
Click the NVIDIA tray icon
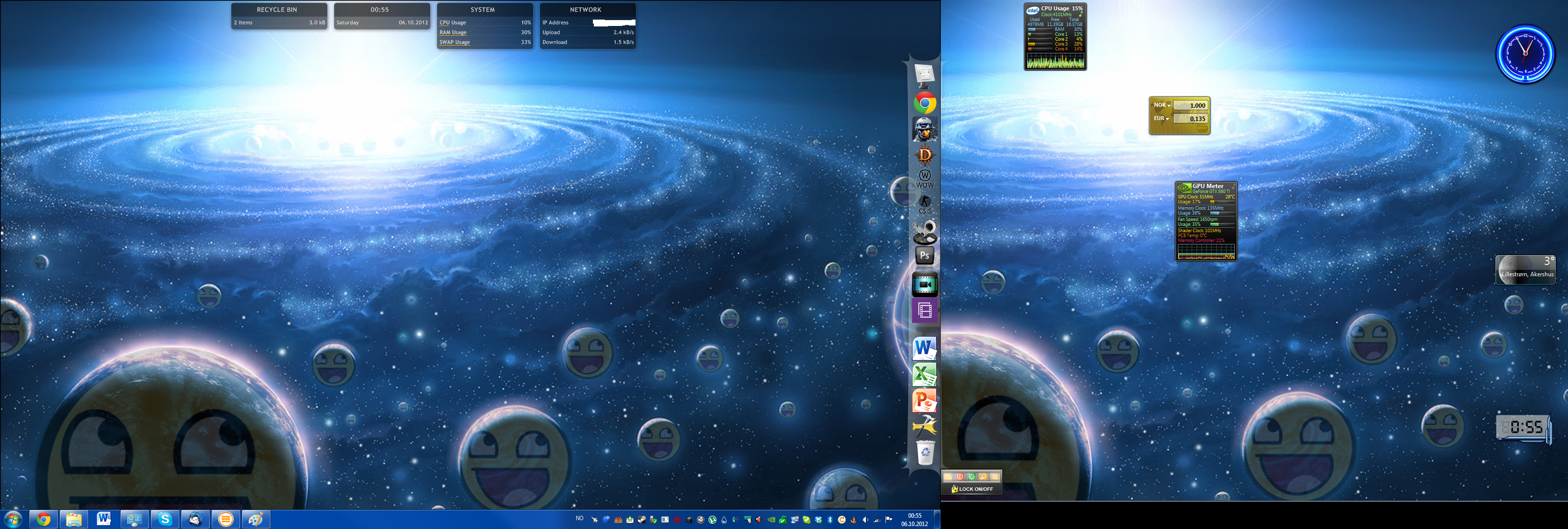point(771,520)
